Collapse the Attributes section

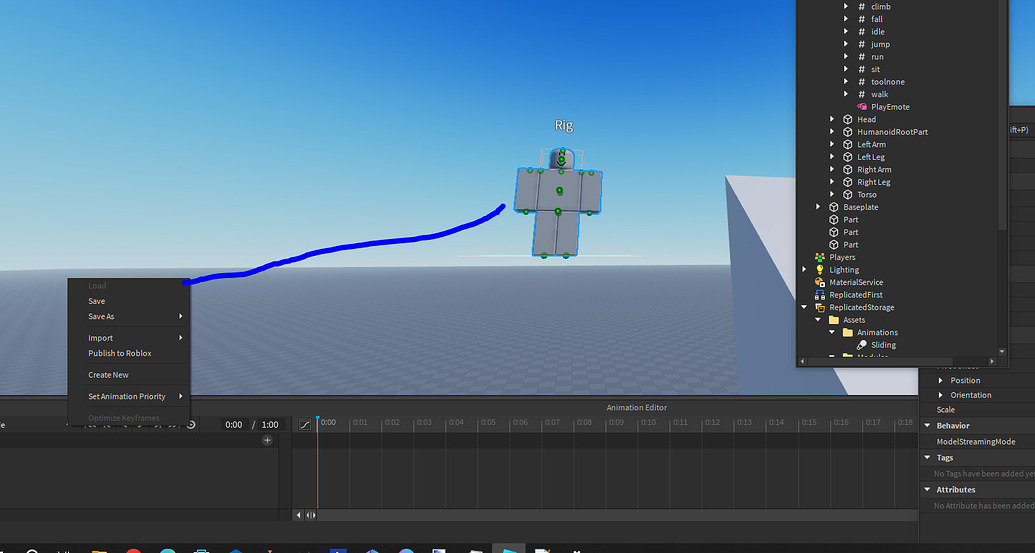927,490
